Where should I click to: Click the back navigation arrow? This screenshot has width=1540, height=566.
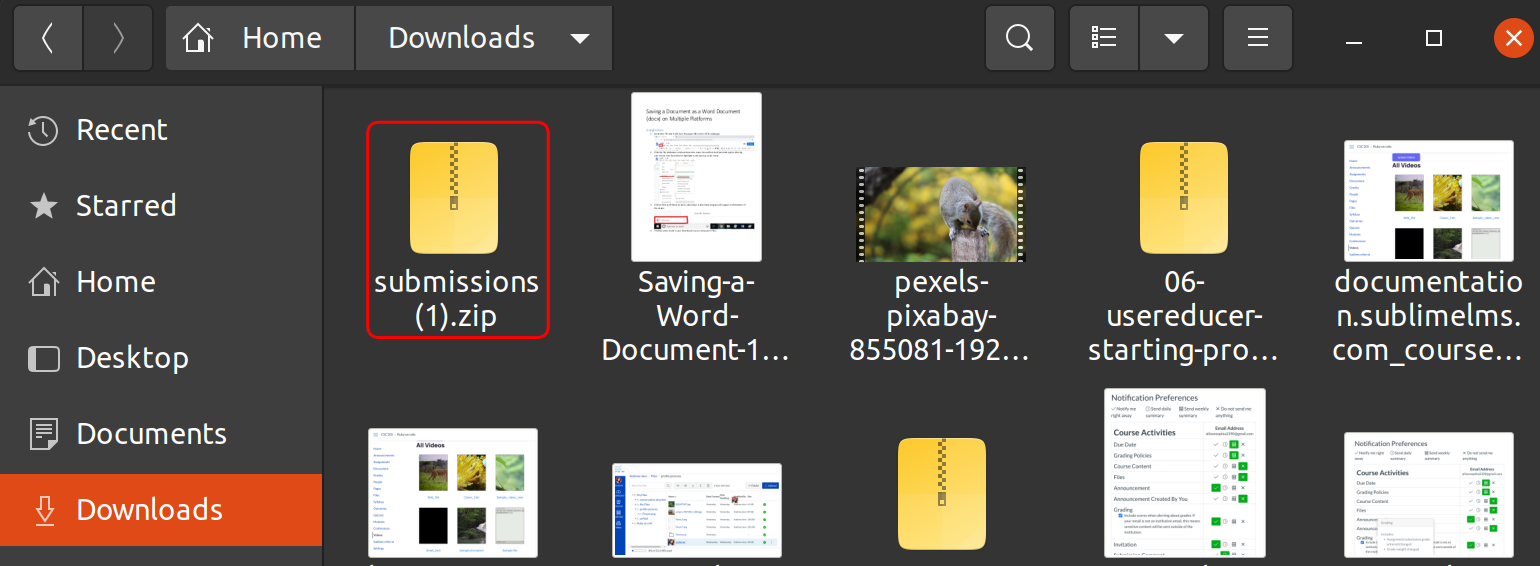[x=47, y=38]
